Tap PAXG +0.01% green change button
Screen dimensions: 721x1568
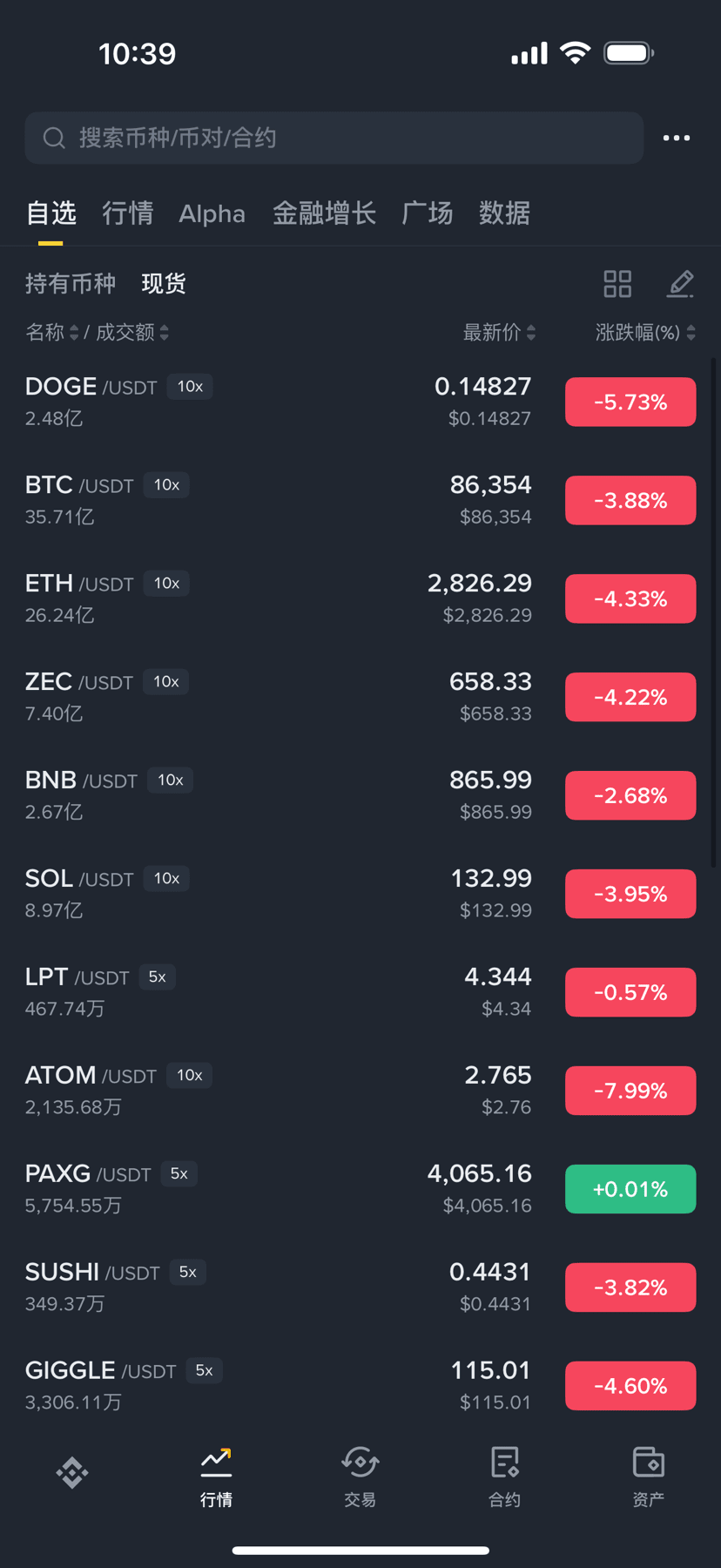pyautogui.click(x=630, y=1189)
